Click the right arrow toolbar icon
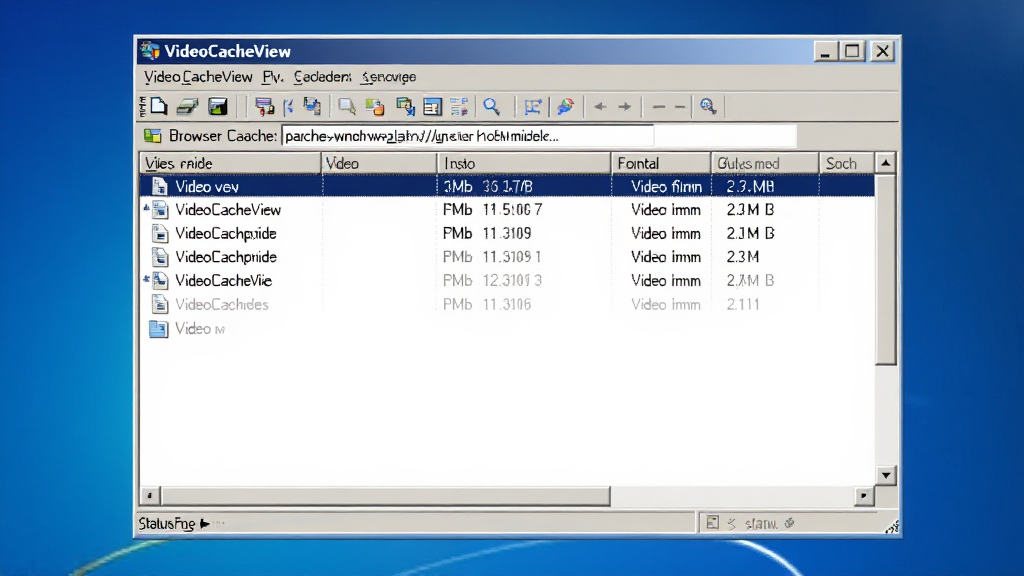 pos(625,106)
